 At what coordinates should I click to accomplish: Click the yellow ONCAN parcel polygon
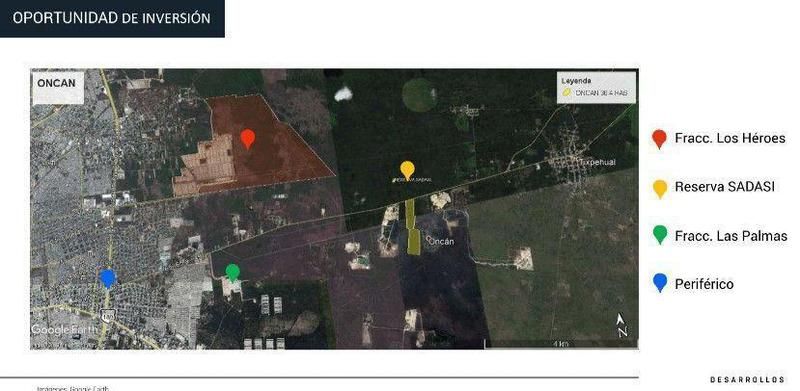point(412,227)
